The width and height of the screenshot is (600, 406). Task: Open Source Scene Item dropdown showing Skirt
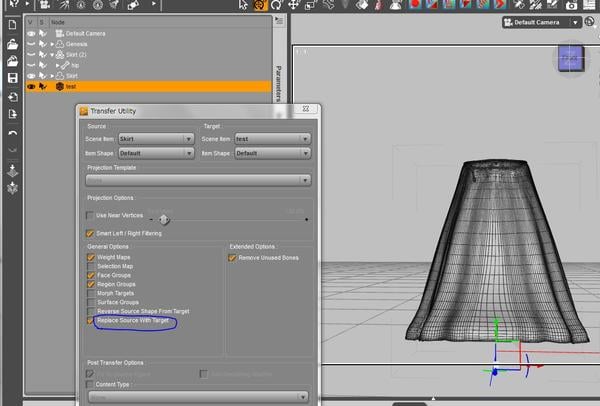pos(156,139)
